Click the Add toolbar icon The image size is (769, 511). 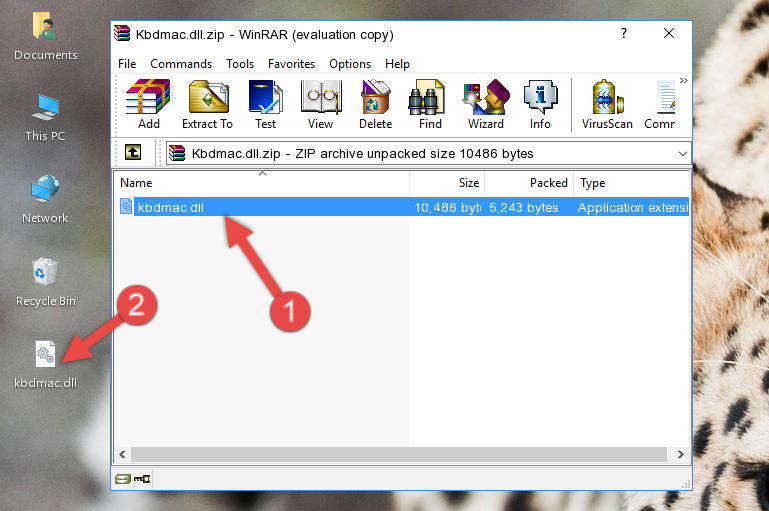pyautogui.click(x=148, y=104)
